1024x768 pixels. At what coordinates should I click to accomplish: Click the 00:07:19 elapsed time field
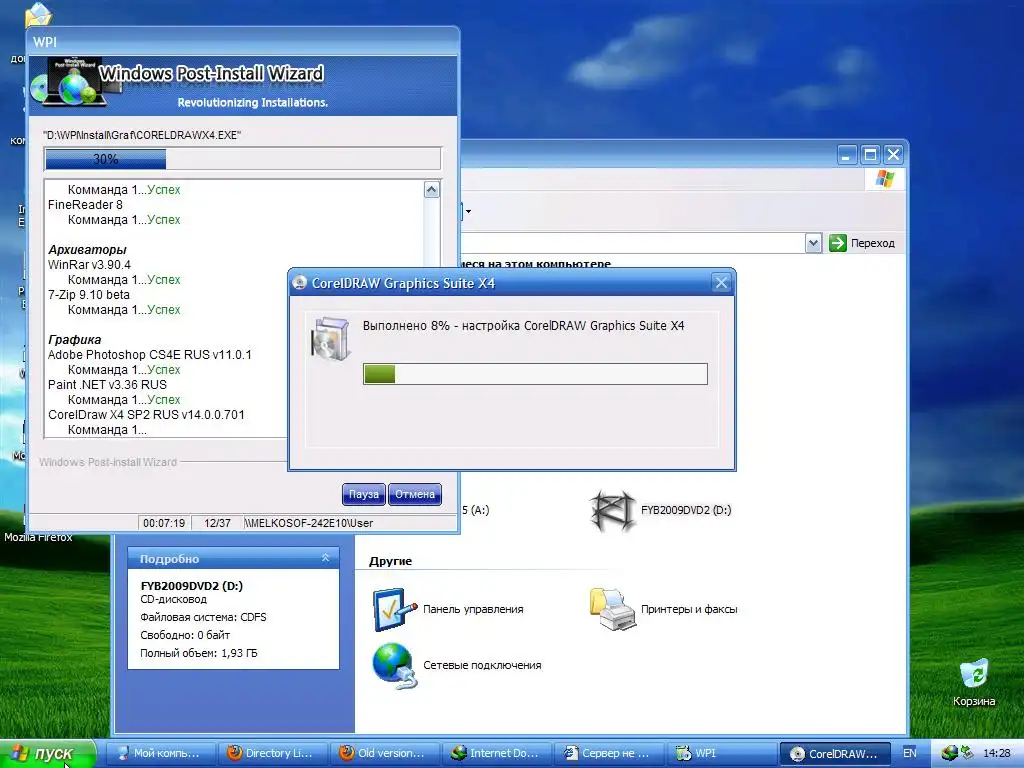point(164,523)
